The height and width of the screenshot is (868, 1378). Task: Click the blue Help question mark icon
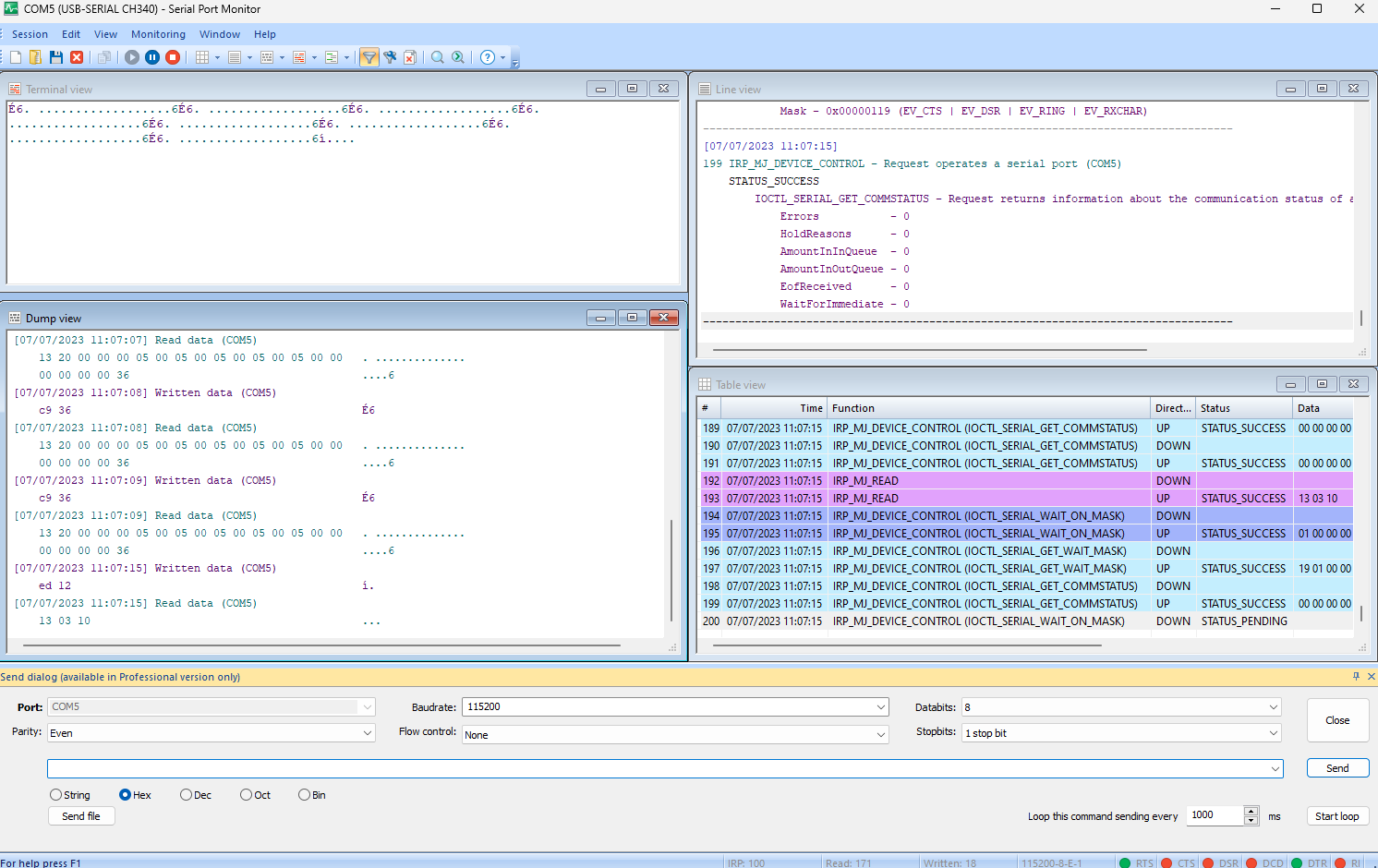pos(487,57)
